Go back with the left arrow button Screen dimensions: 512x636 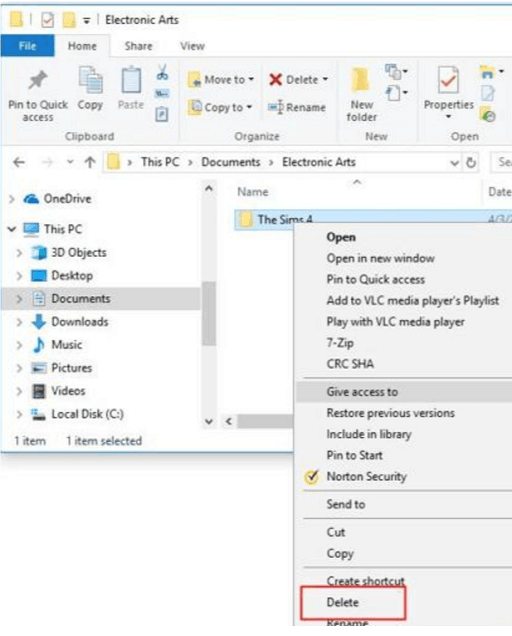click(19, 162)
